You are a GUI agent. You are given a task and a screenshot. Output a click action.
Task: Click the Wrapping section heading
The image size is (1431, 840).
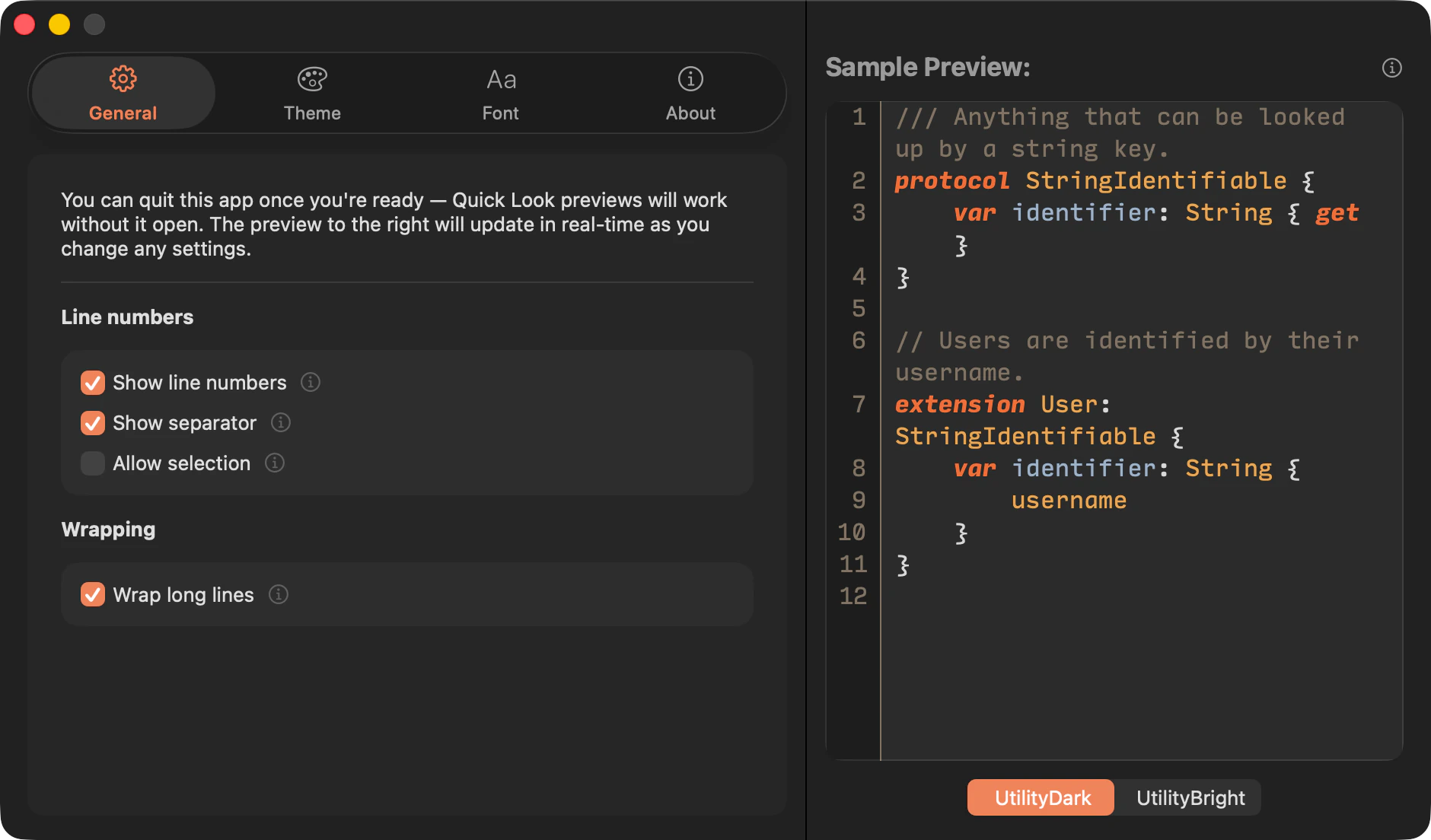tap(108, 530)
